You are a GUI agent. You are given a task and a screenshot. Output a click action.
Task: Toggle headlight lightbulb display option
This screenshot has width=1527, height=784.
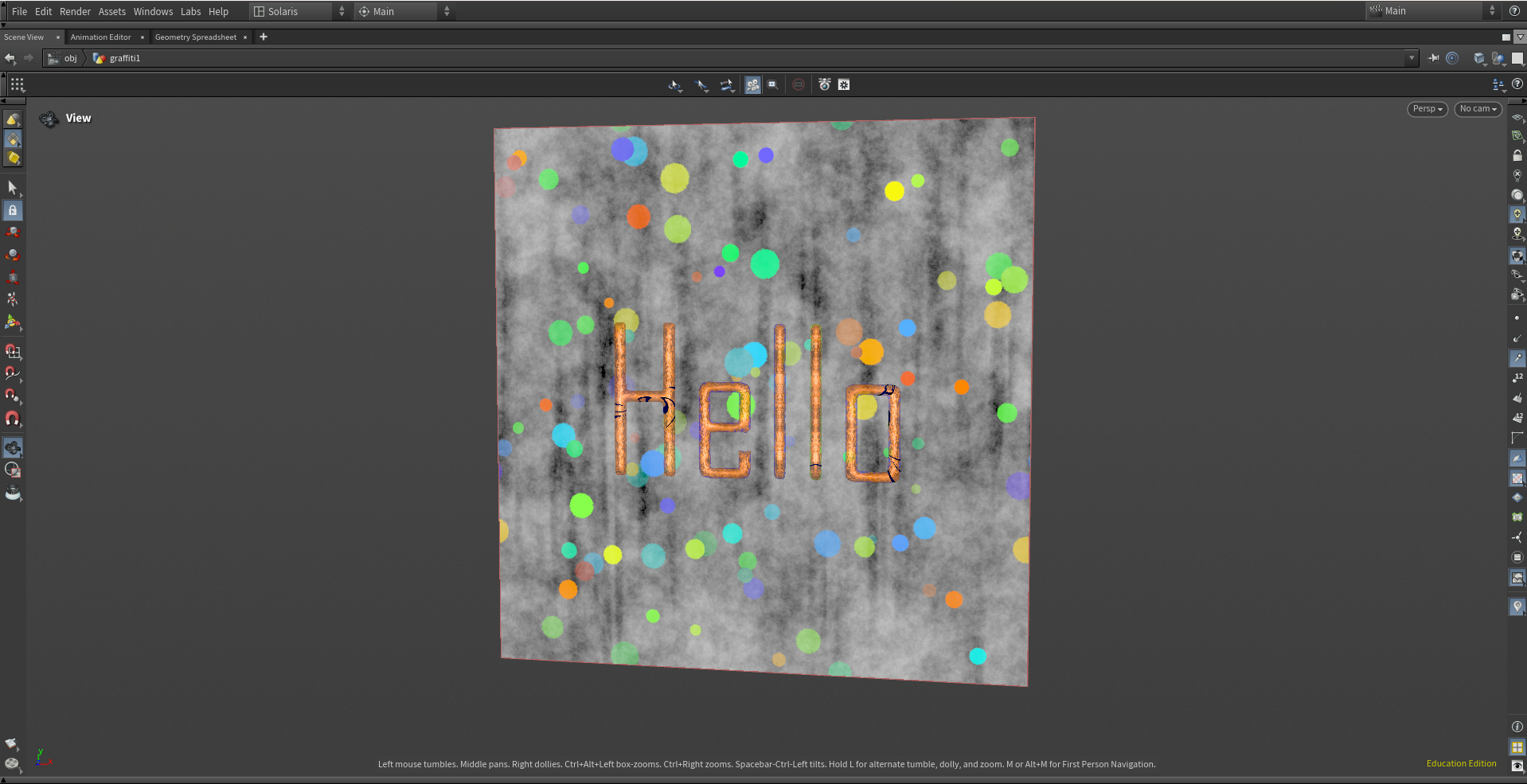[x=1517, y=215]
